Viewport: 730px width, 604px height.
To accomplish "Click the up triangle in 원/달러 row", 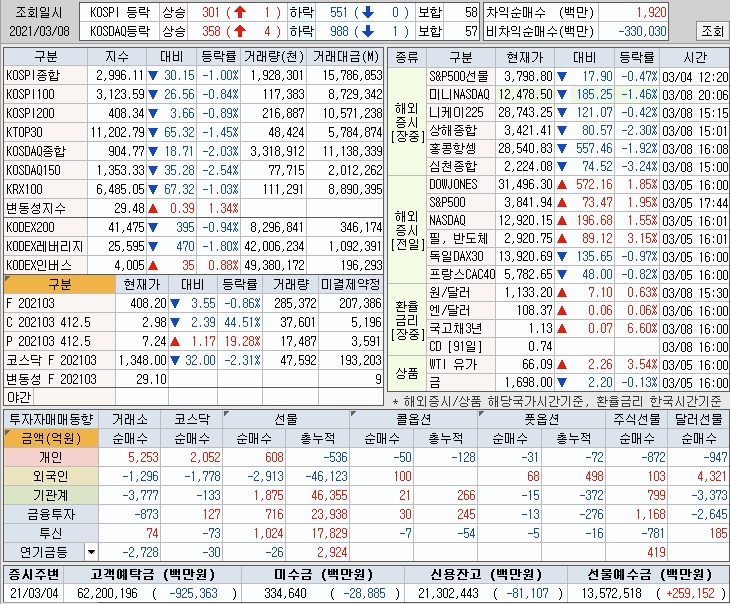I will click(562, 293).
